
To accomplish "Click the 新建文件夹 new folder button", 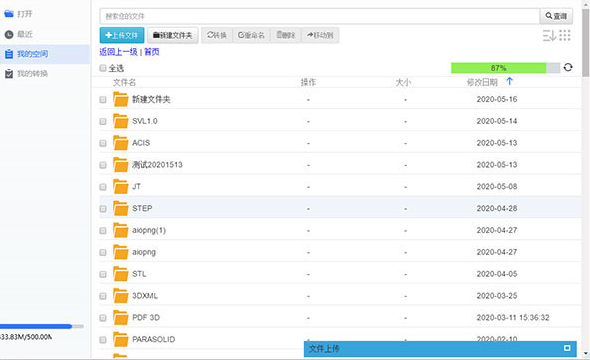I will click(x=173, y=35).
